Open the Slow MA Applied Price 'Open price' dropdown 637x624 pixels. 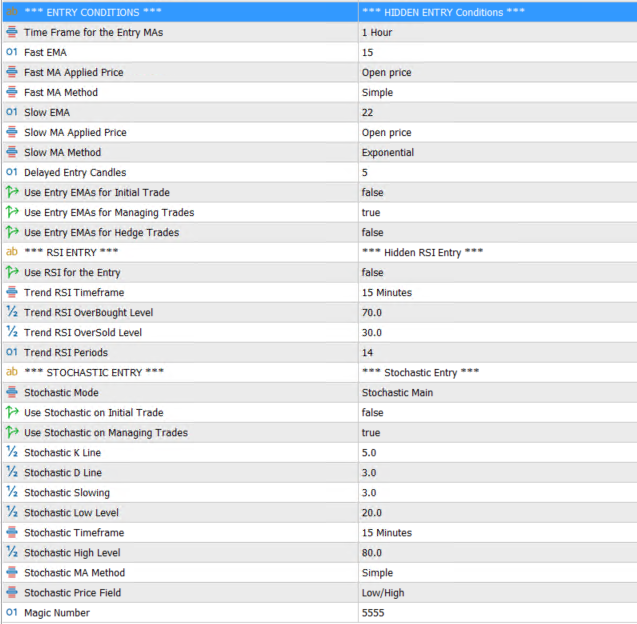point(498,132)
